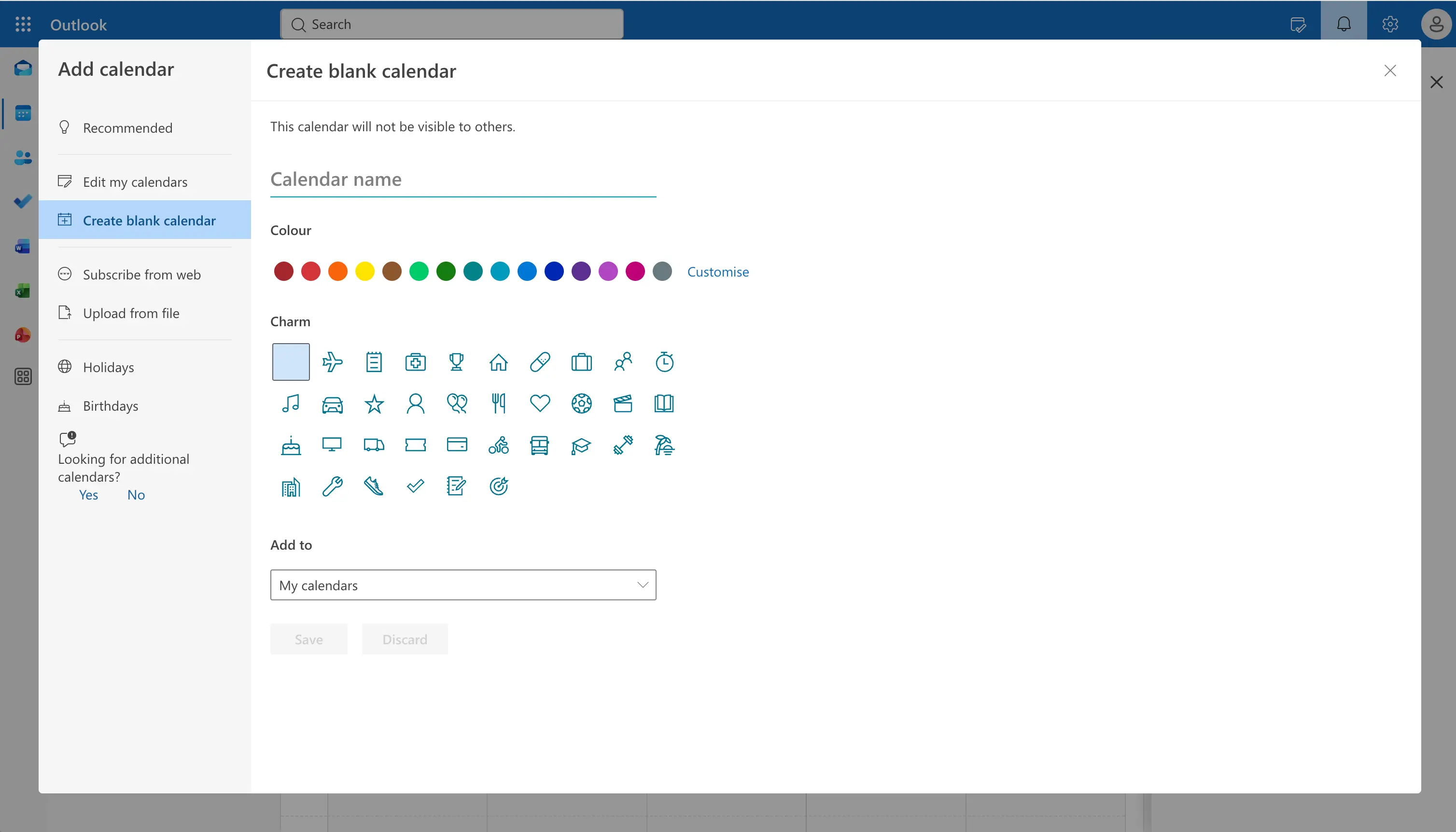Choose the beach umbrella charm
This screenshot has height=832, width=1456.
665,445
